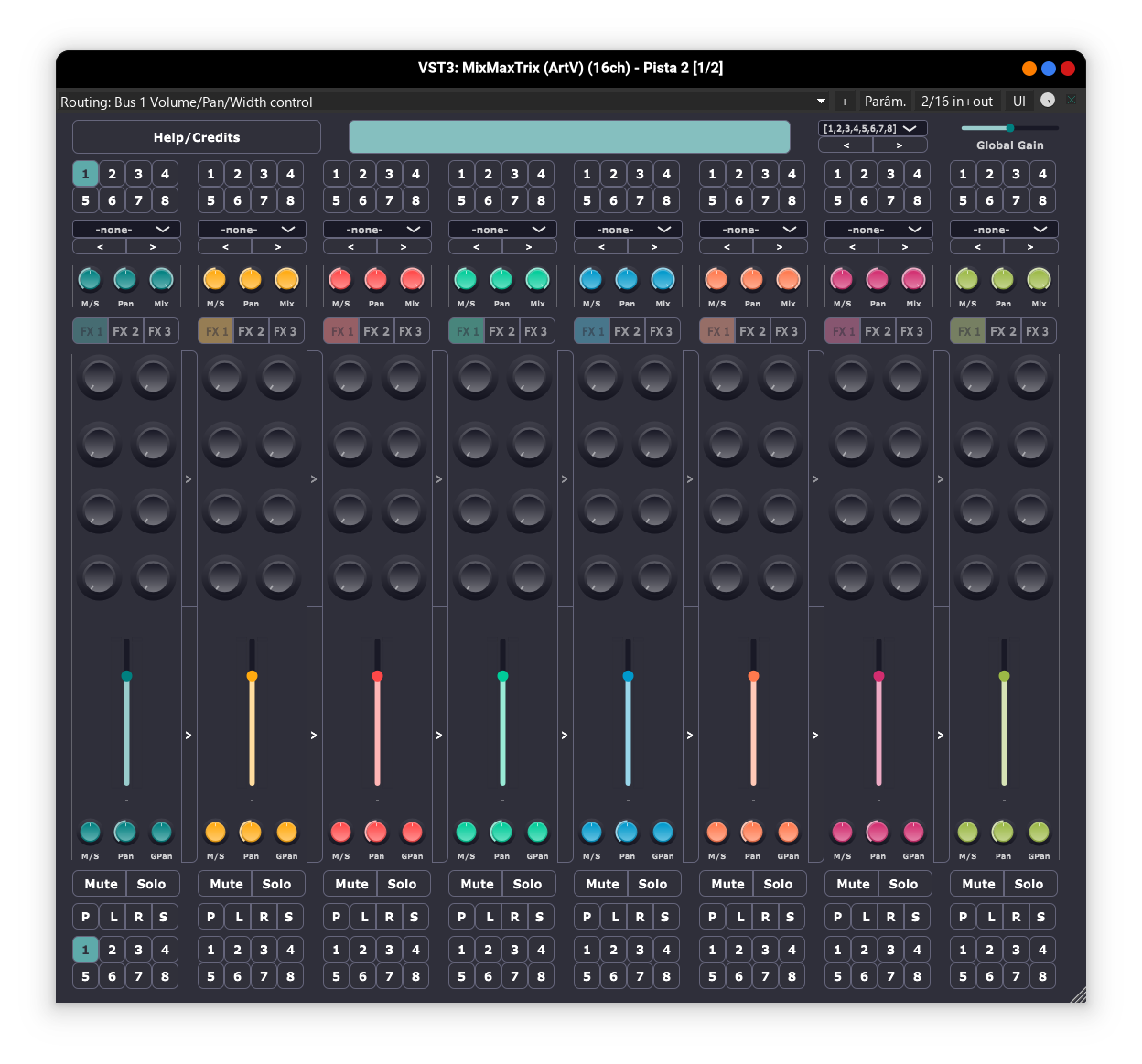Click the orange channel's bottom Pan knob

point(751,833)
